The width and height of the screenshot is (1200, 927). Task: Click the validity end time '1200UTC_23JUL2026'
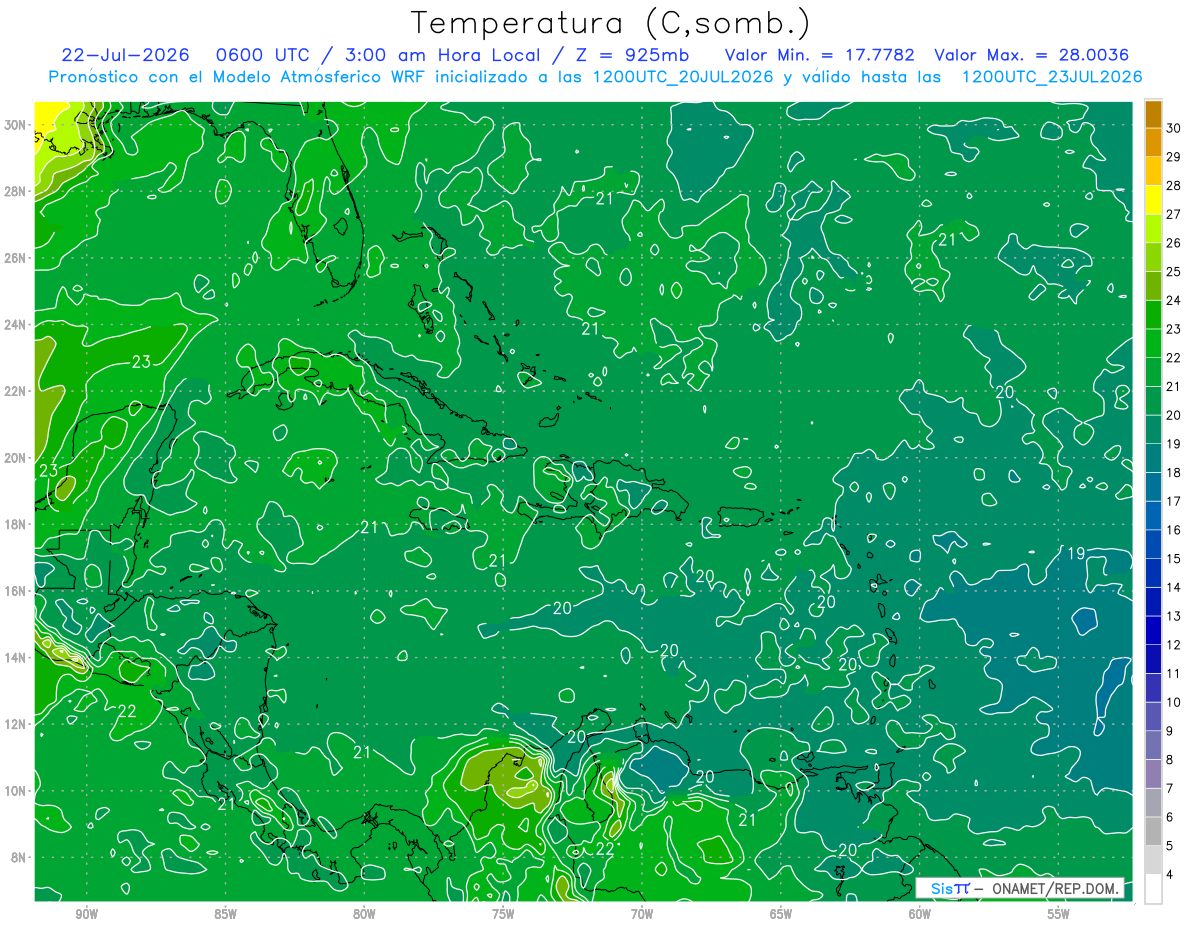coord(1052,77)
